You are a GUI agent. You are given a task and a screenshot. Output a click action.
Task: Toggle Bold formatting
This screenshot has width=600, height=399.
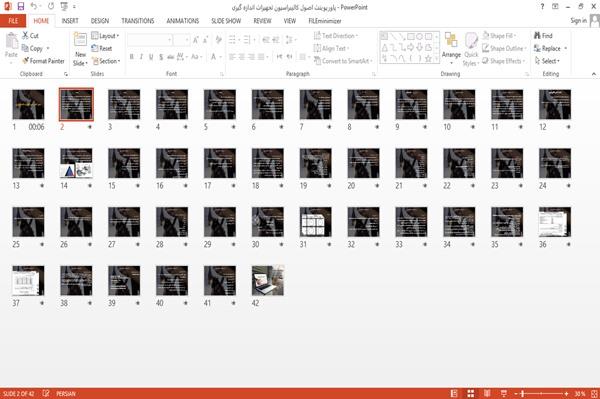pyautogui.click(x=132, y=57)
